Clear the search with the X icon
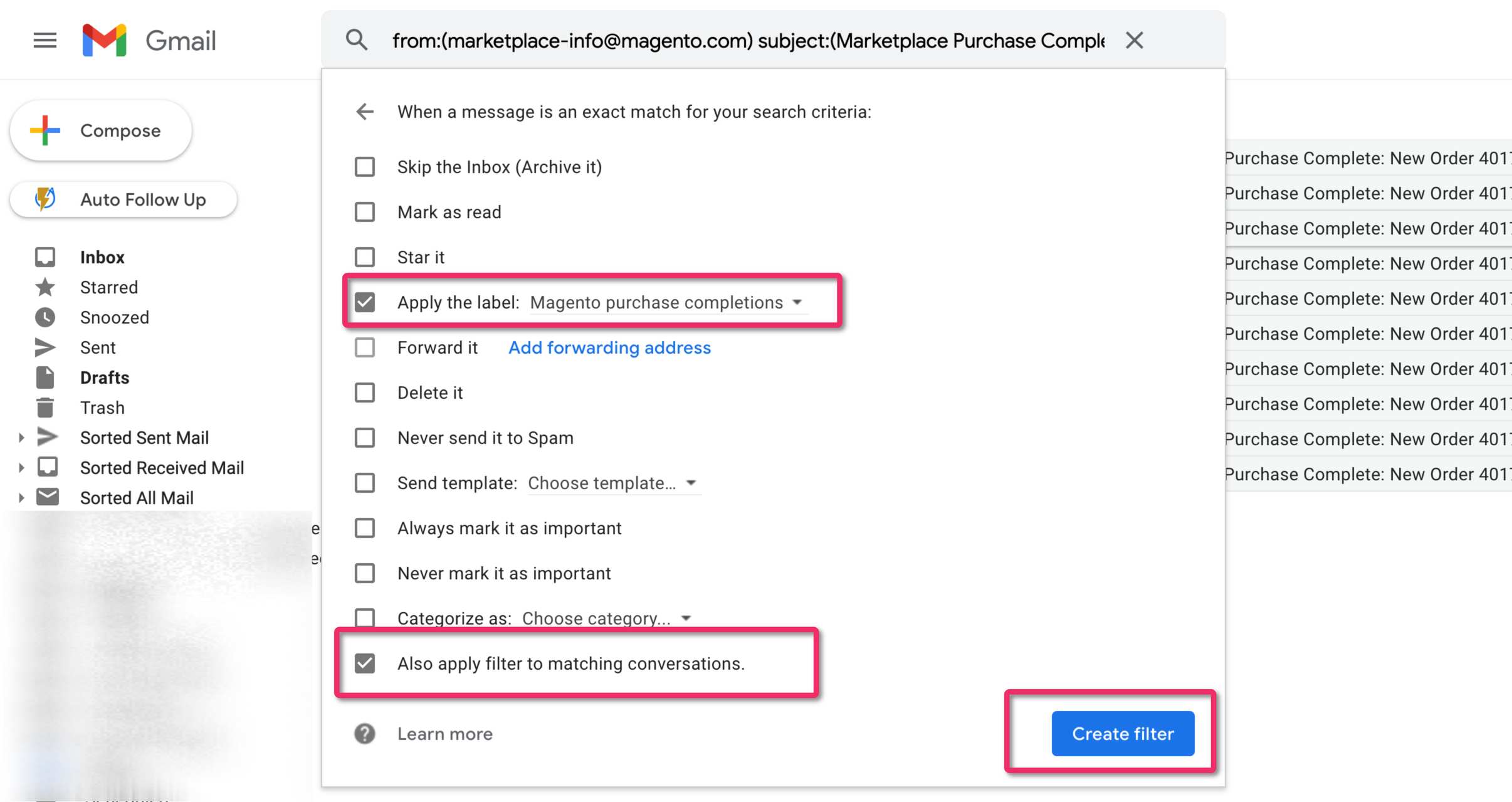Viewport: 1512px width, 802px height. (1134, 40)
